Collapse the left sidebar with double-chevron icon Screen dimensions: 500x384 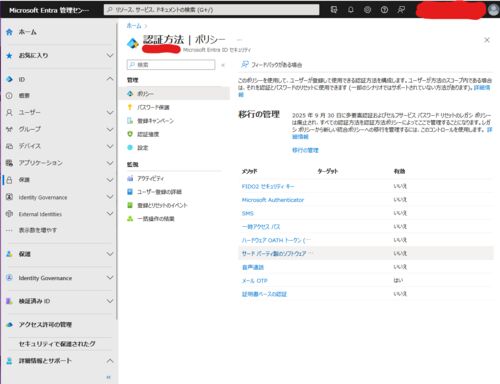click(x=108, y=377)
